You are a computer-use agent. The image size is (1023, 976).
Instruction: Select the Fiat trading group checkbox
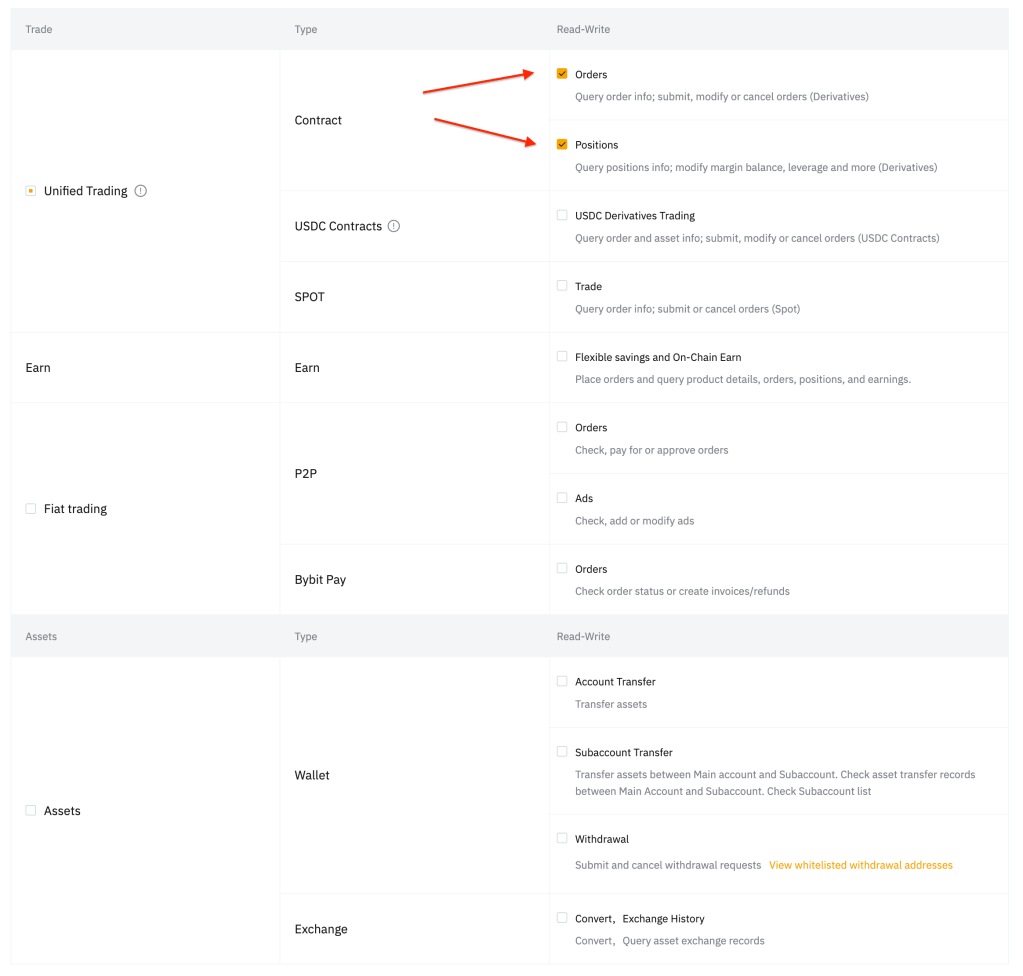pyautogui.click(x=31, y=509)
